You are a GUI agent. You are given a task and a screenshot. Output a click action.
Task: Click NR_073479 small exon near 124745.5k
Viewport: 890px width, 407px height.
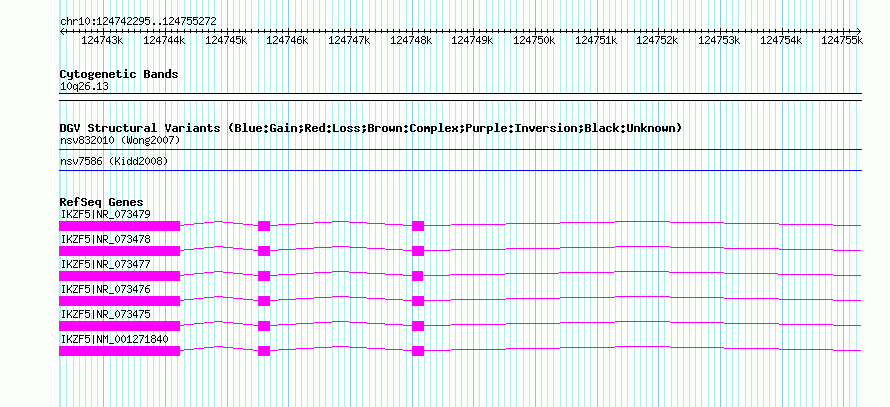point(264,226)
